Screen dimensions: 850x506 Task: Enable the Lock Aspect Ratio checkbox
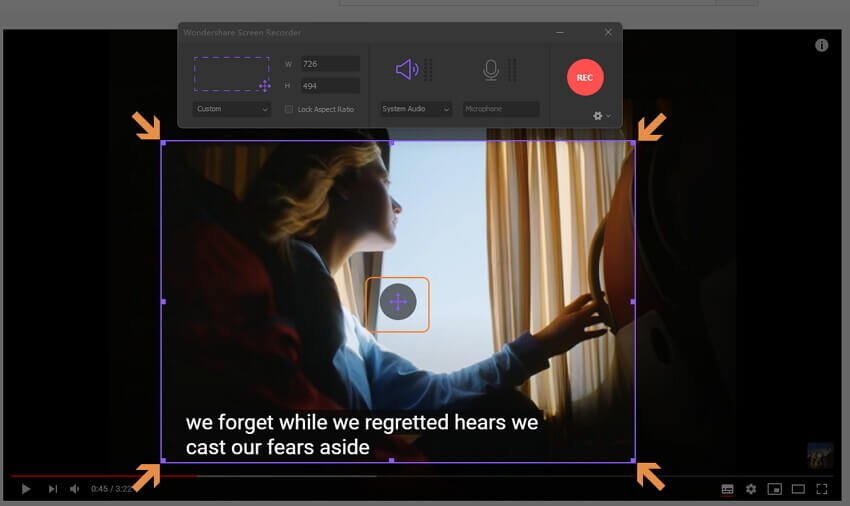coord(289,109)
